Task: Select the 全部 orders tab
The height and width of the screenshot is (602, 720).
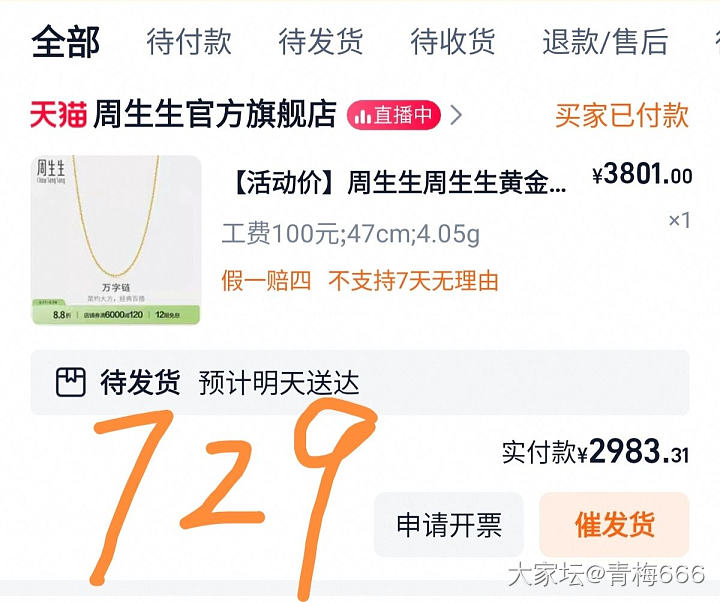Action: tap(66, 42)
